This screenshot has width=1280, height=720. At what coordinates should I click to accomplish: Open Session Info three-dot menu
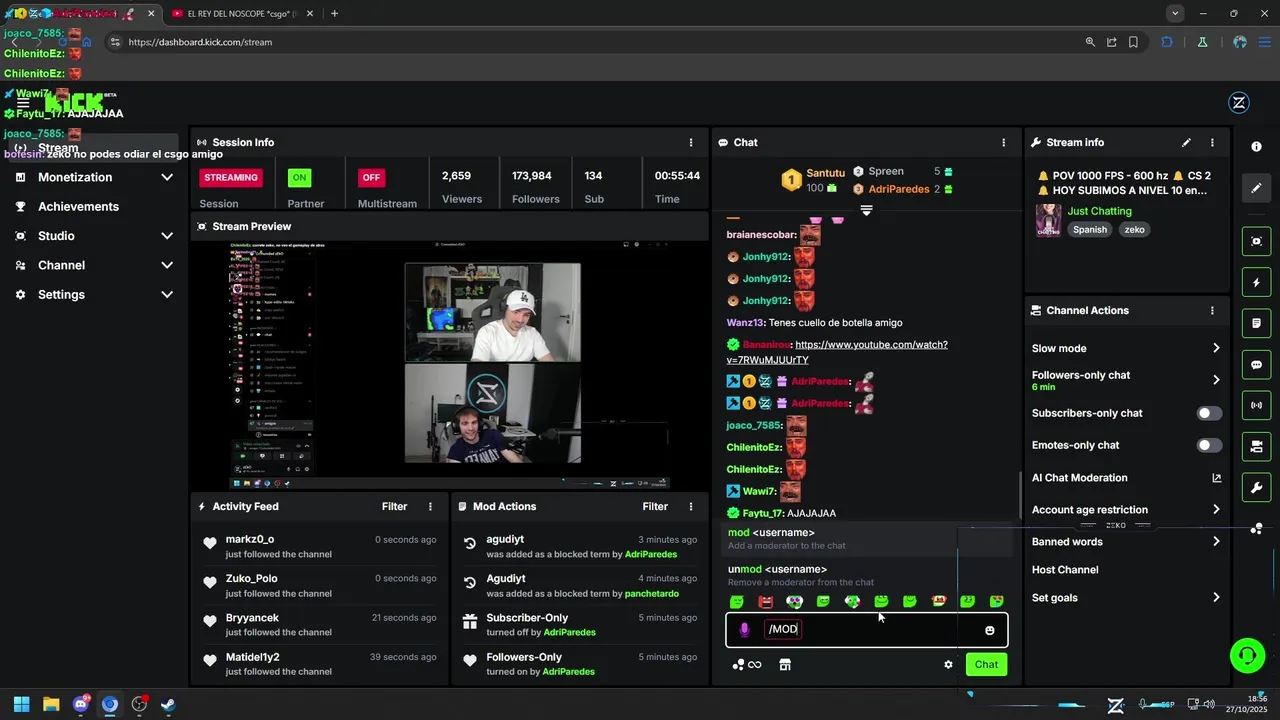[x=691, y=143]
